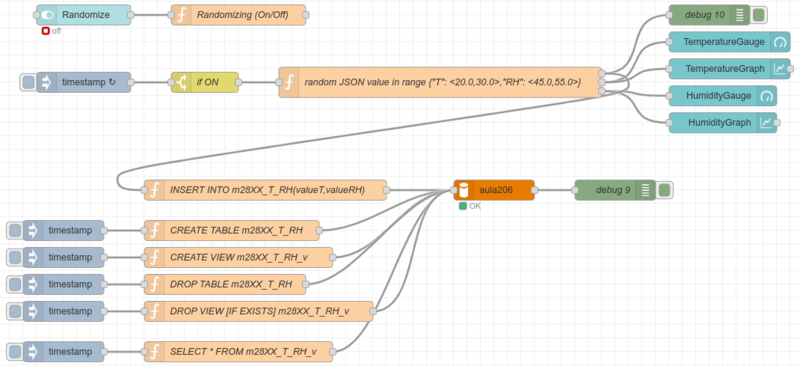Select the HumidityGraph node label

coord(719,123)
